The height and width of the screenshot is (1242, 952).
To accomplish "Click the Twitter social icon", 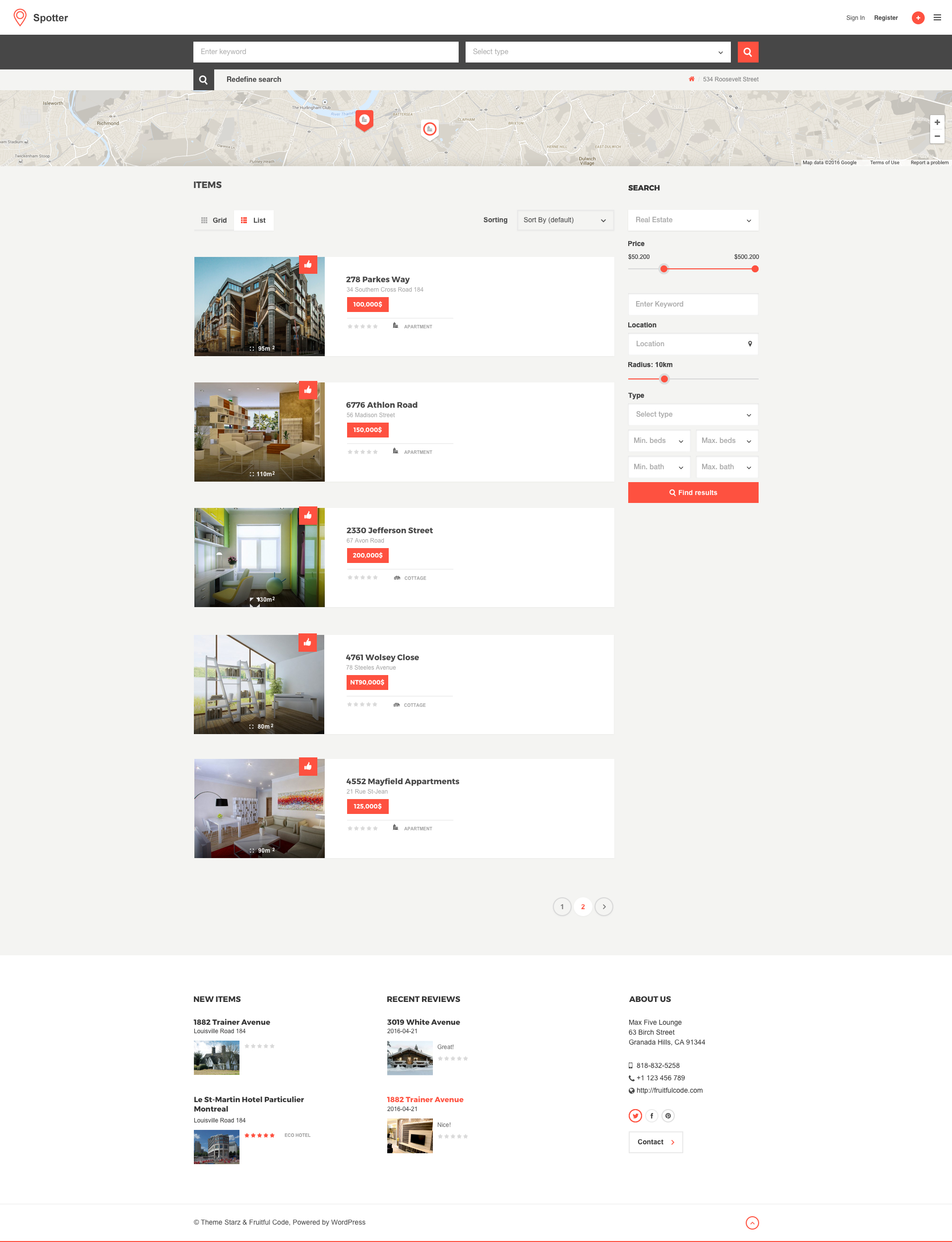I will (635, 1116).
